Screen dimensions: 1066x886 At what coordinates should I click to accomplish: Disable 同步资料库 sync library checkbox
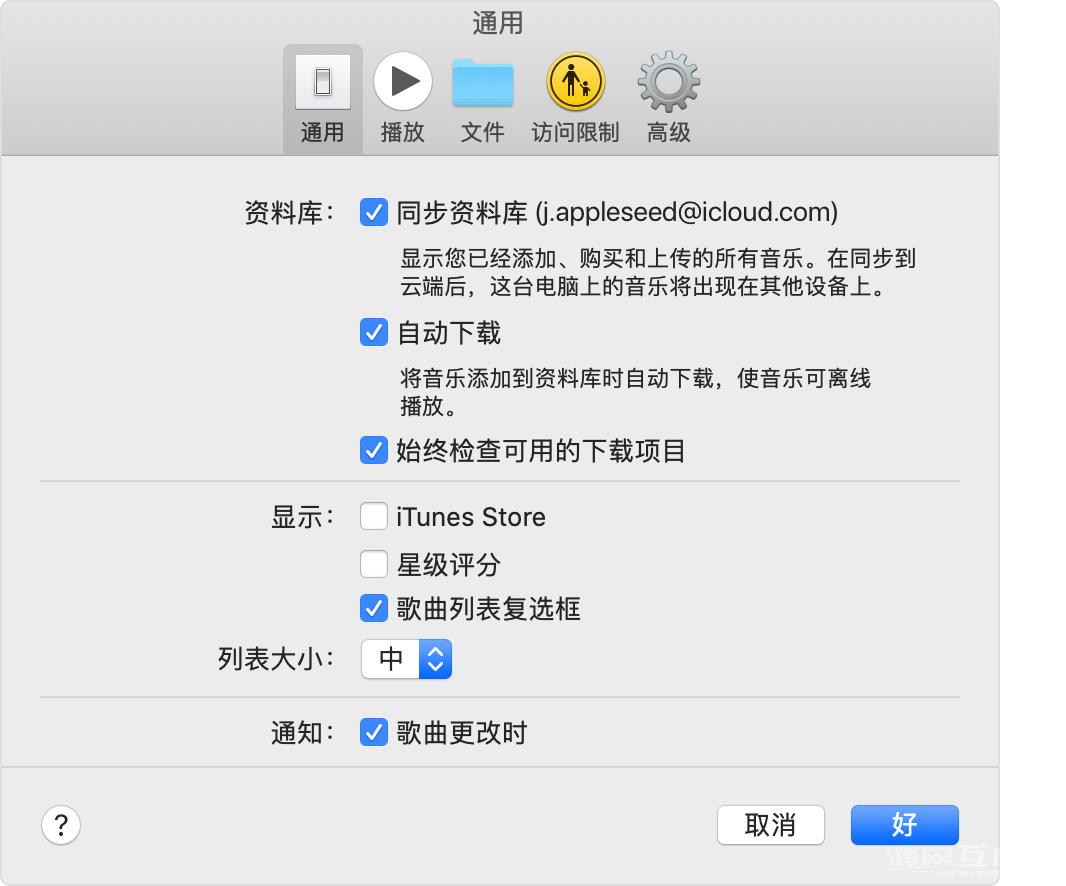(373, 212)
